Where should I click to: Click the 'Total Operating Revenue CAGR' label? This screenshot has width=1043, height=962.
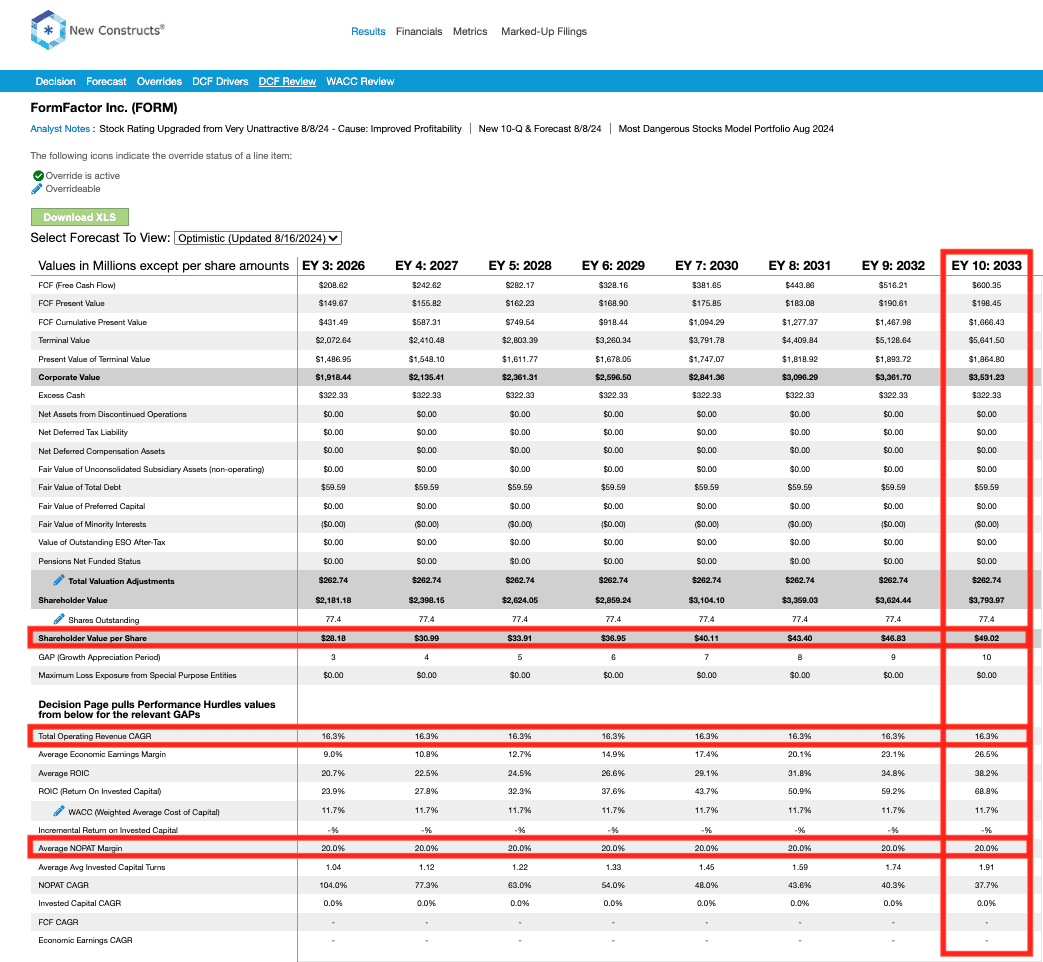coord(95,736)
